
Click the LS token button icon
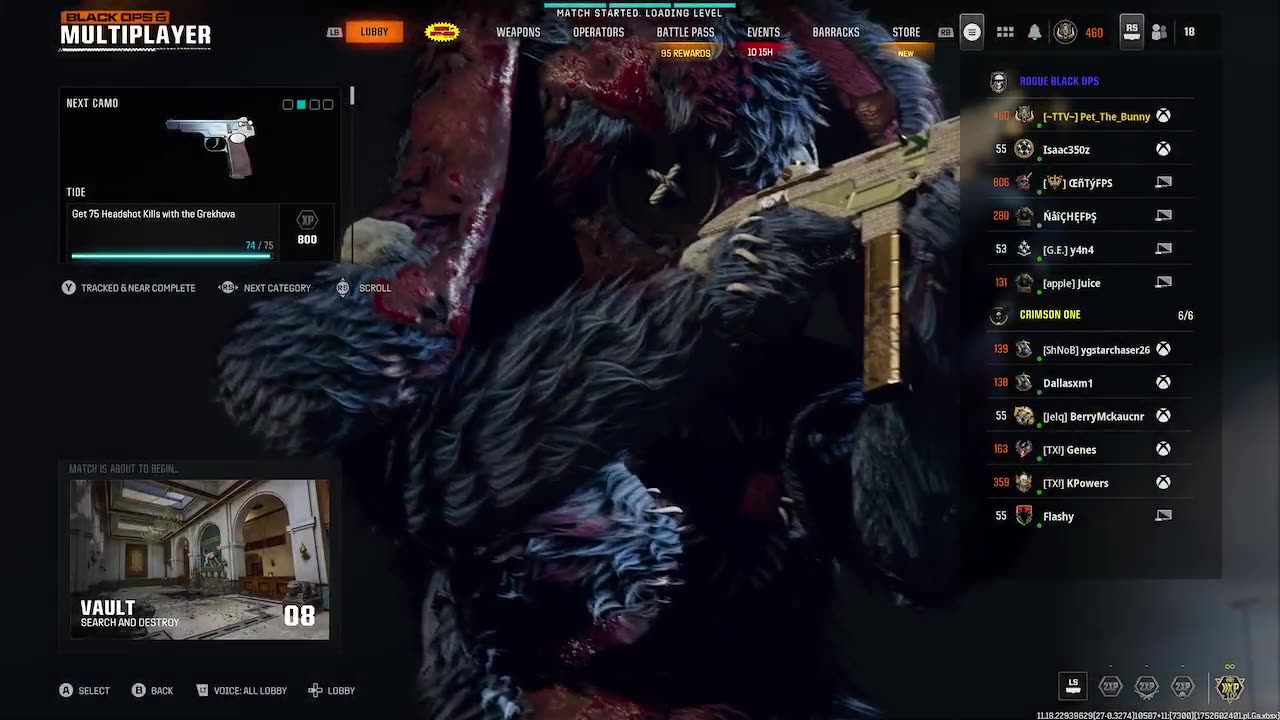click(x=1073, y=686)
